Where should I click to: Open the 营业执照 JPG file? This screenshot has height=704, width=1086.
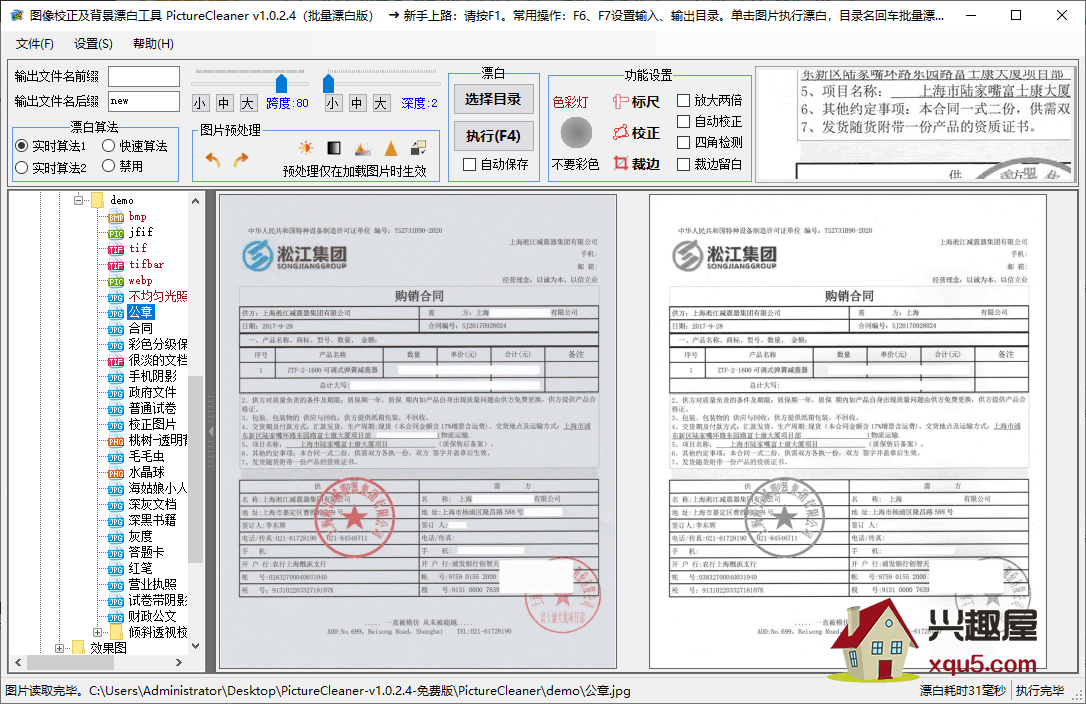(152, 584)
